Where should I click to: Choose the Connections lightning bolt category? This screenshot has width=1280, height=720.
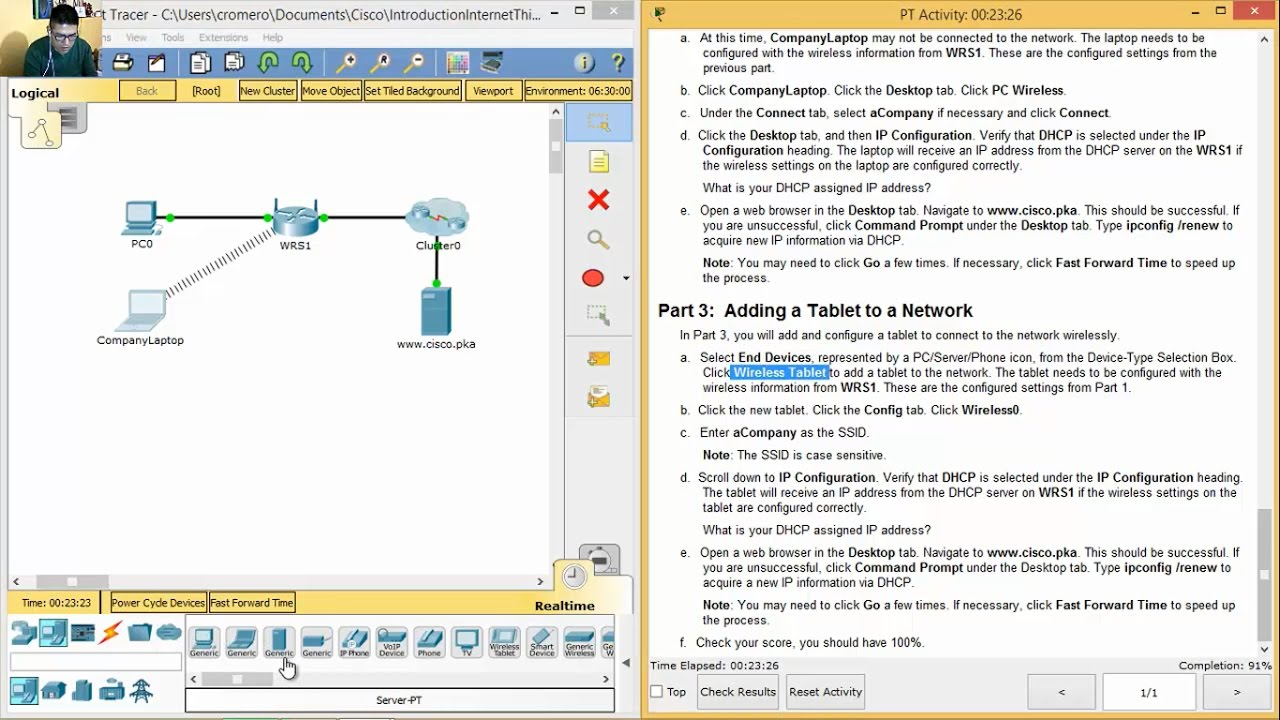click(111, 633)
